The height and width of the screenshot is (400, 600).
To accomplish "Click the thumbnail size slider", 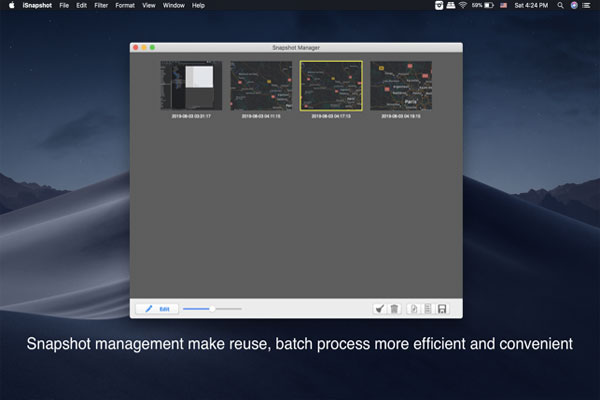I will [x=211, y=309].
